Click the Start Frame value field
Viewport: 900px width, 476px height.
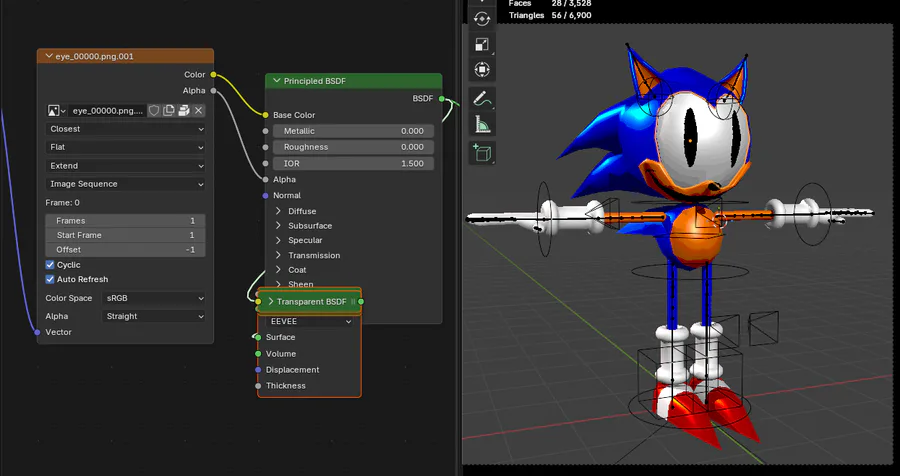[125, 235]
